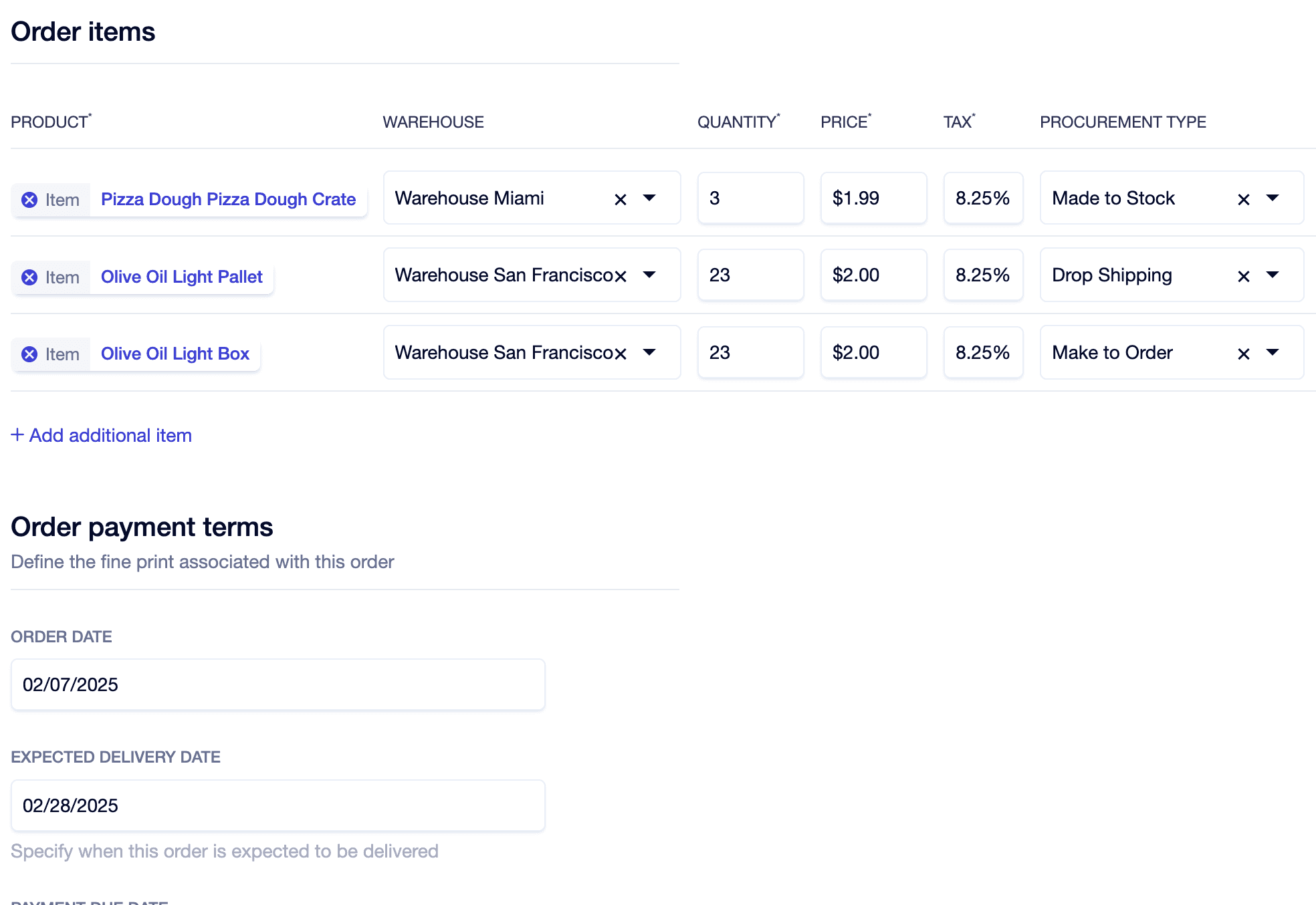The height and width of the screenshot is (905, 1316).
Task: Remove Olive Oil Light Pallet item
Action: coord(29,277)
